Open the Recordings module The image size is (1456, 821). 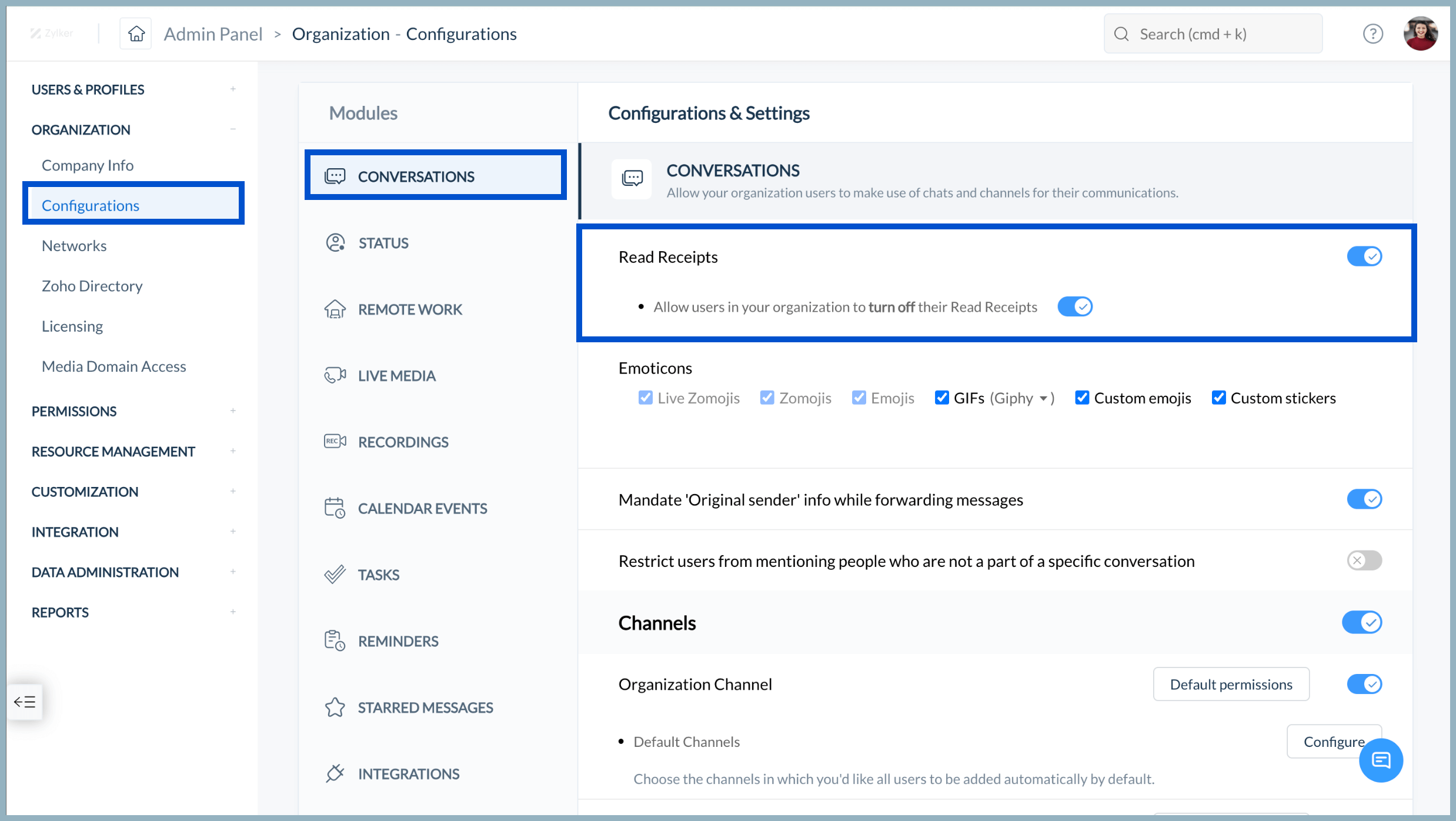pos(403,442)
